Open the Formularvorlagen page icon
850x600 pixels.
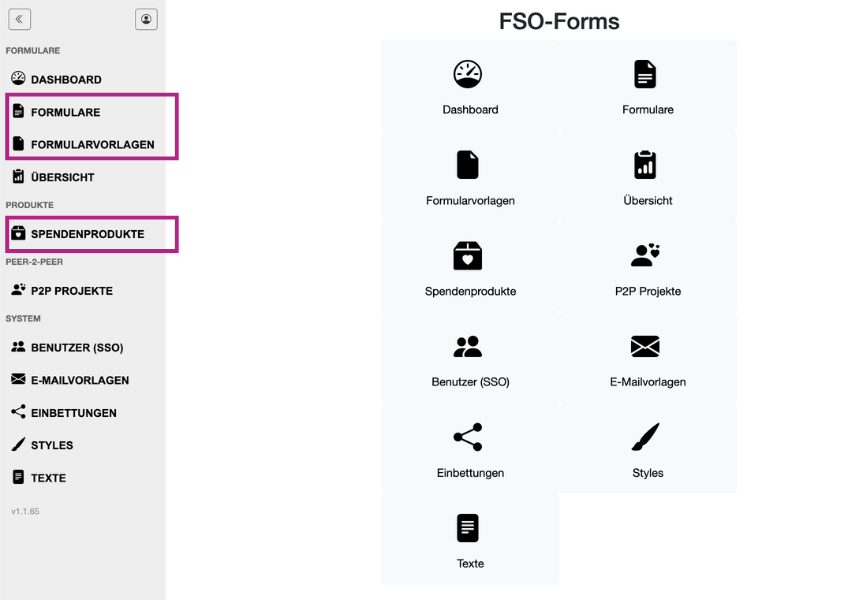(x=470, y=163)
